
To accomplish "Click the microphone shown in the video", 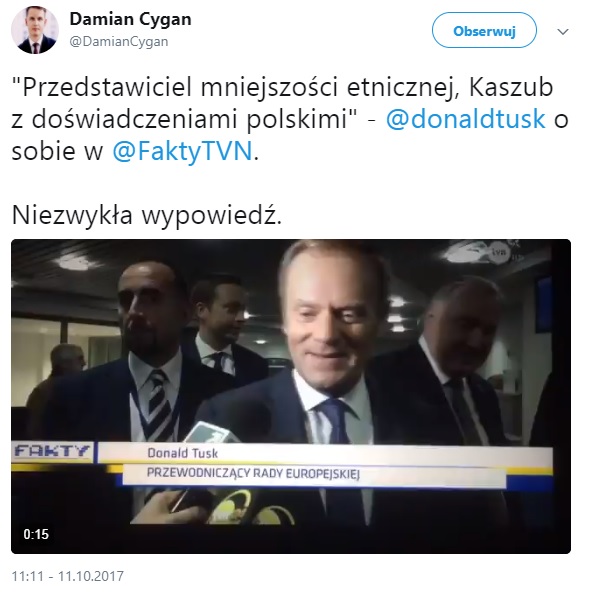I will tap(212, 433).
